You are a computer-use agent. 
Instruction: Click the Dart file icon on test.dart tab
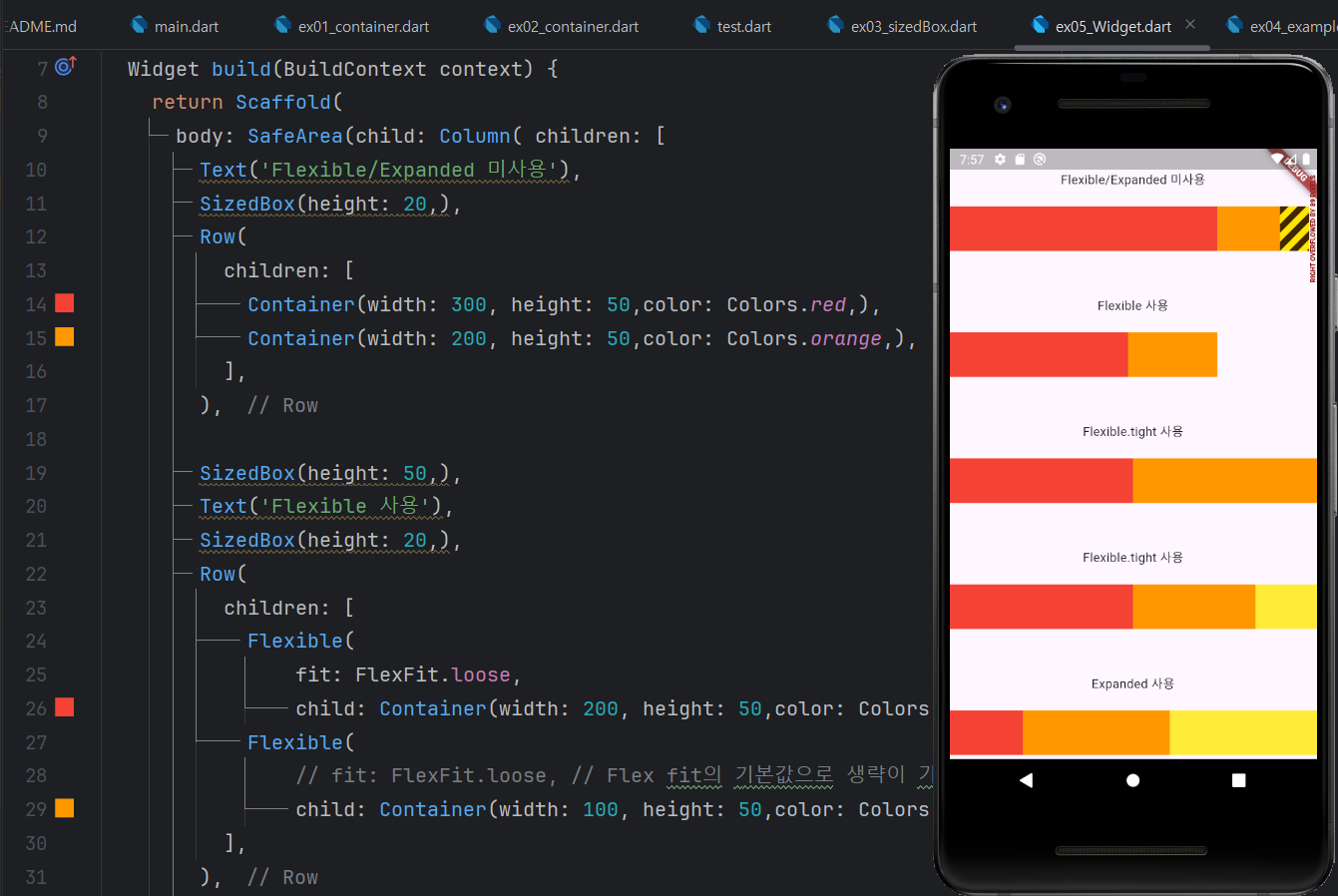[x=702, y=25]
